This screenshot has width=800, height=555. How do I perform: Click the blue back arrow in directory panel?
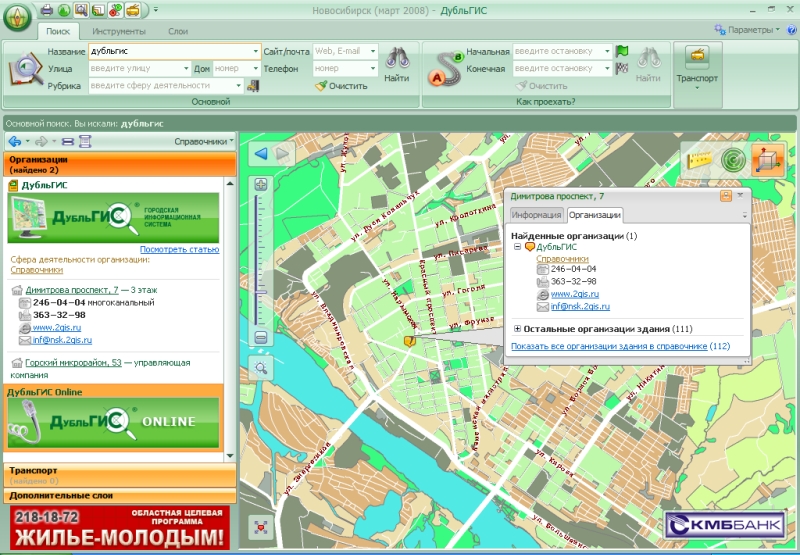coord(15,142)
